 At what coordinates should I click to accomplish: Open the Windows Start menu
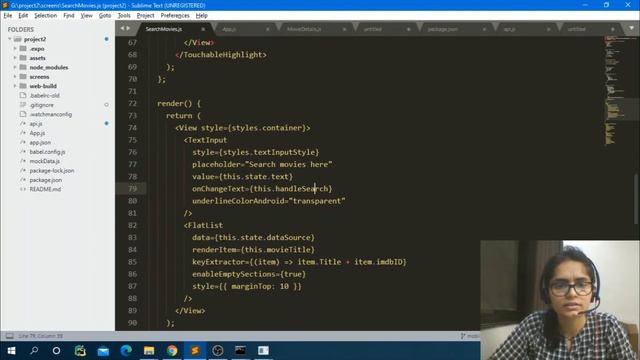pos(11,351)
